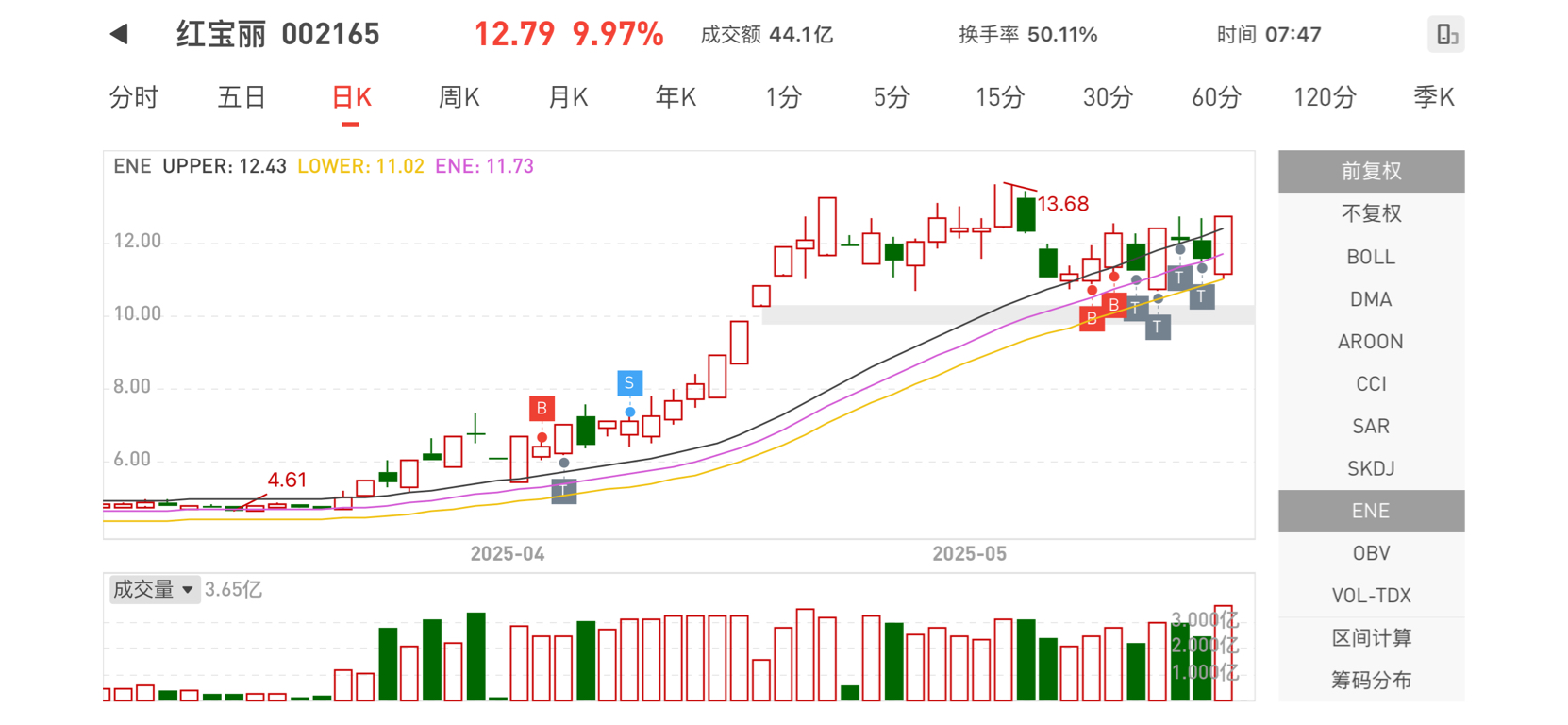The width and height of the screenshot is (1568, 725).
Task: Switch to the 五日 tab
Action: pos(242,97)
